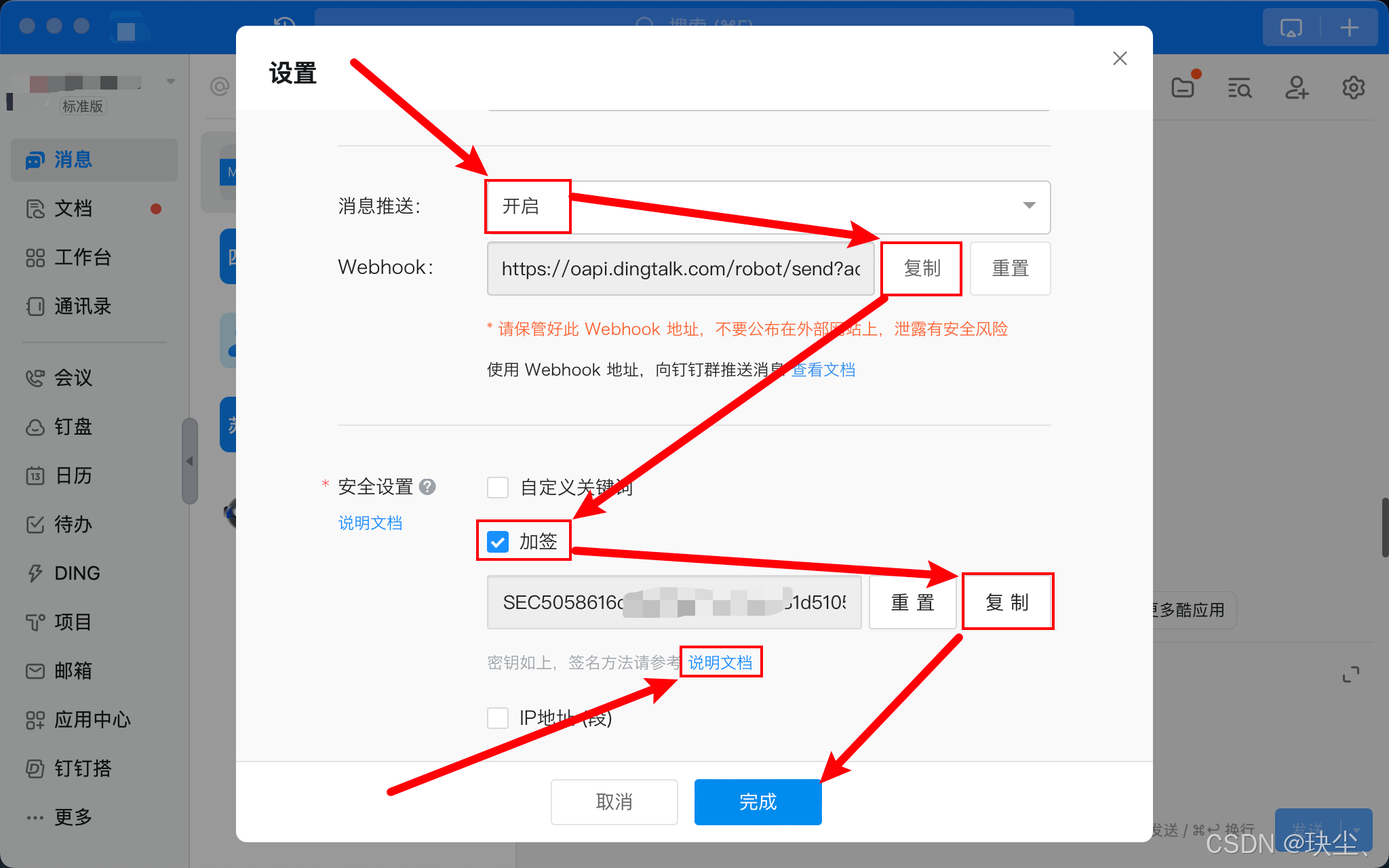Click into the Webhook URL field
Screen dimensions: 1389x868
point(681,269)
